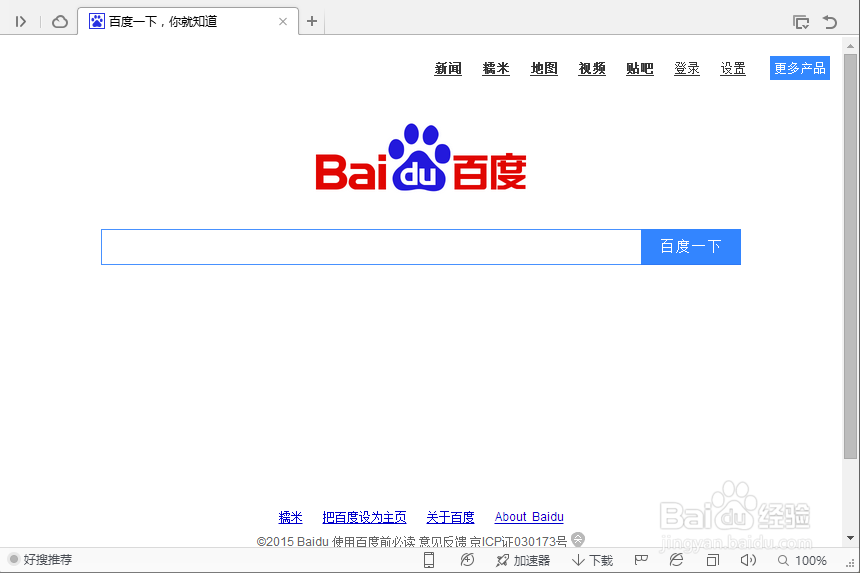Click the 百度一下 search button
The image size is (860, 573).
click(691, 247)
